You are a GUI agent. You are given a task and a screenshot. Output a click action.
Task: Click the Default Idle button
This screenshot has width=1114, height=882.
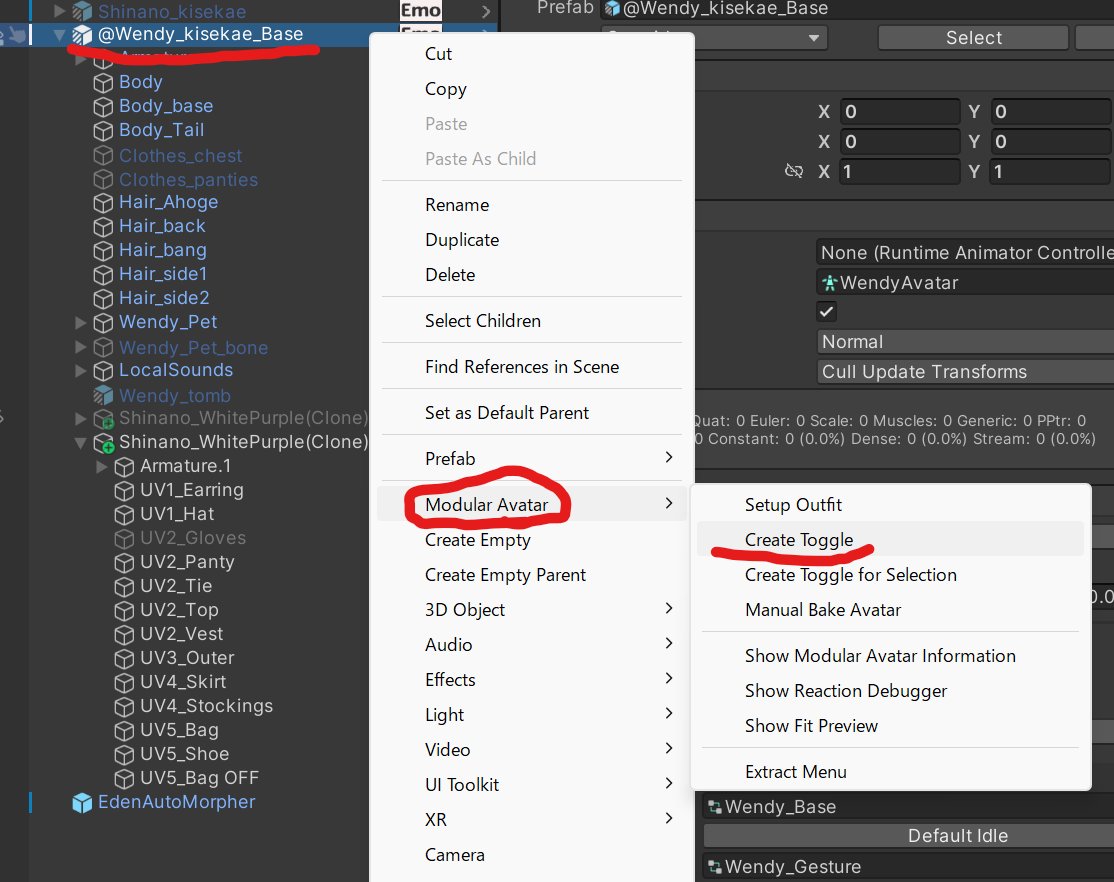[x=909, y=836]
